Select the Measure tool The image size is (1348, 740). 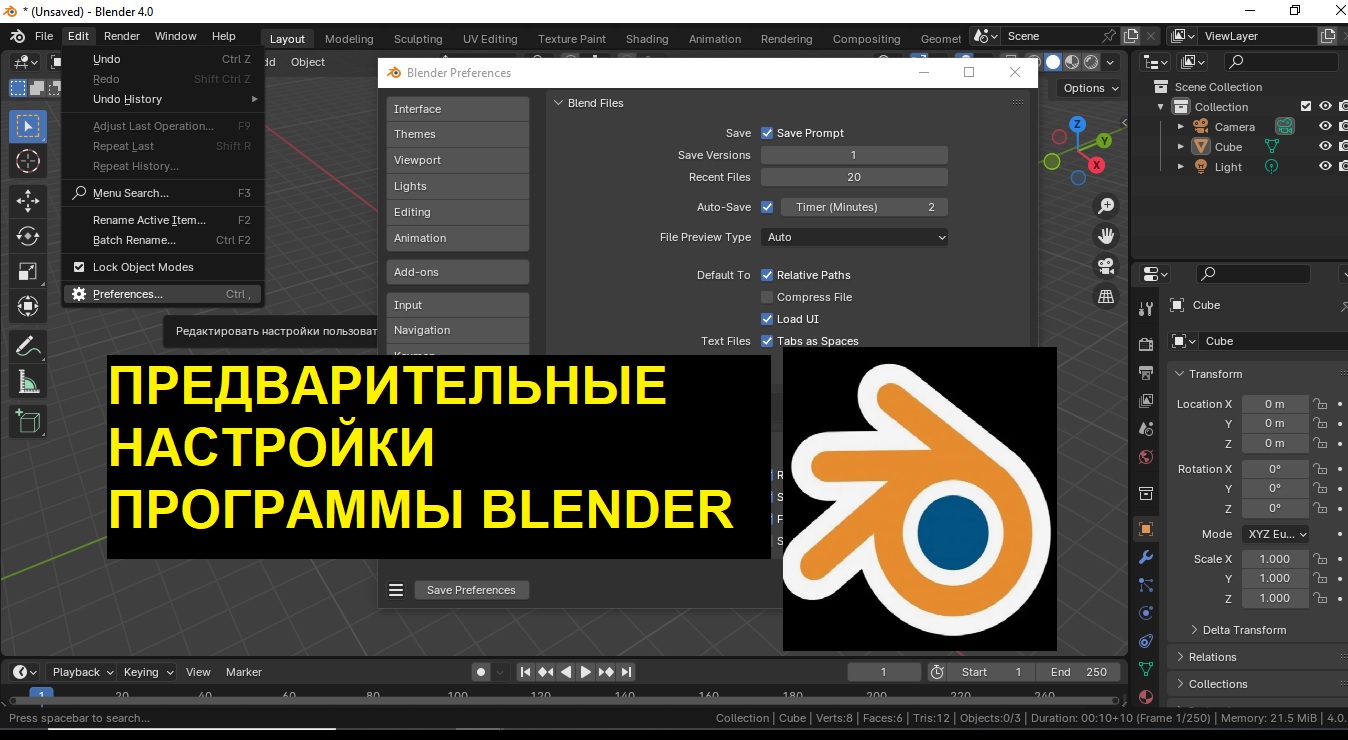(x=28, y=382)
